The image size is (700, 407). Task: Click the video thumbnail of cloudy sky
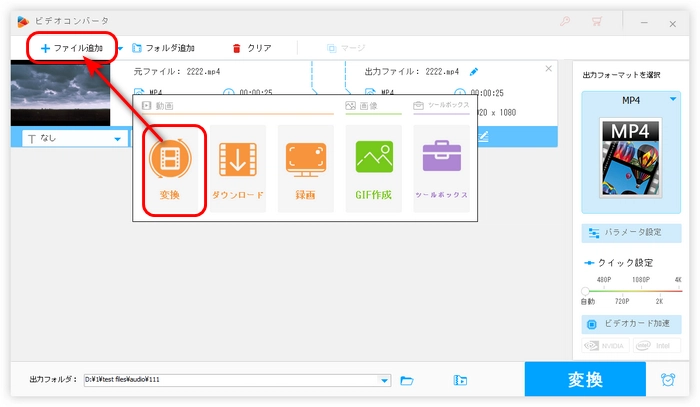(x=60, y=93)
